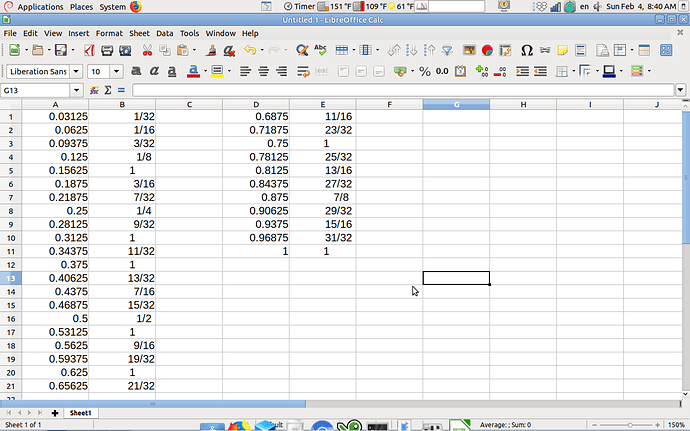The image size is (690, 431).
Task: Center cell content horizontally
Action: click(263, 71)
